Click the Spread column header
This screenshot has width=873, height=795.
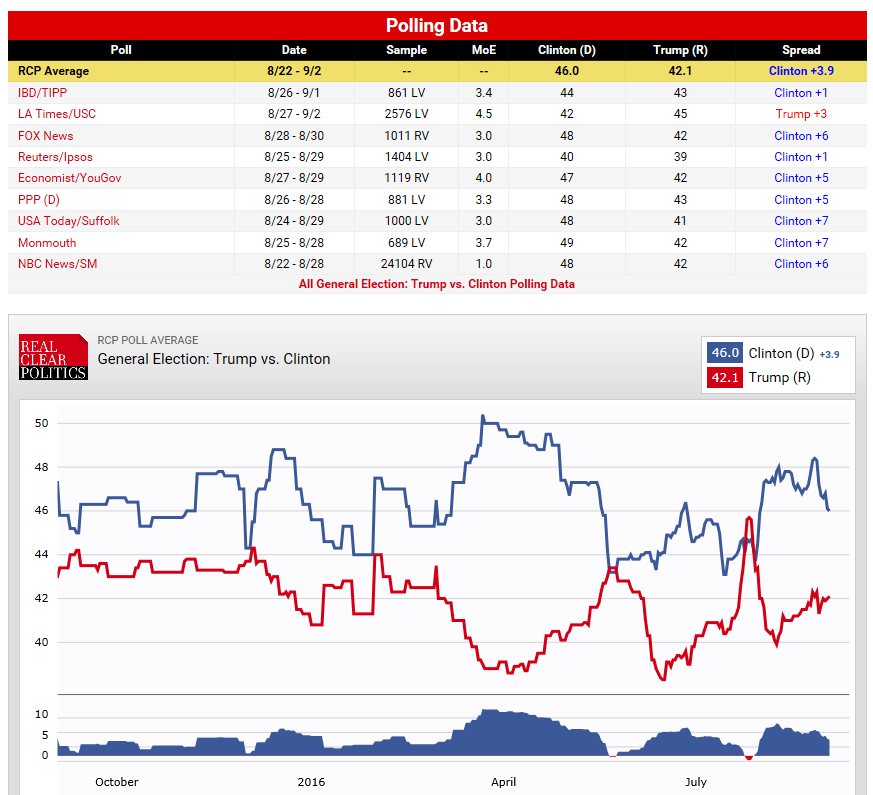[x=801, y=50]
